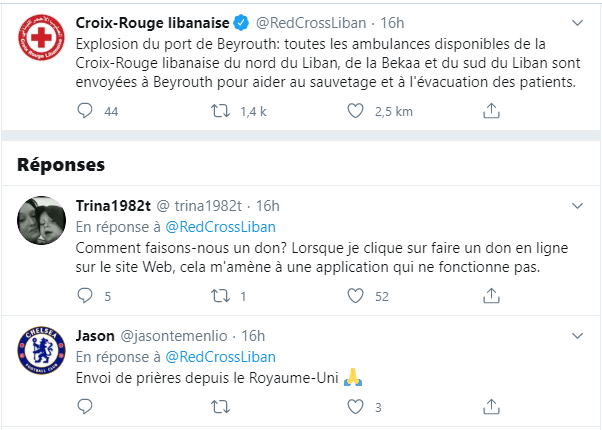602x430 pixels.
Task: Expand the menu on Trina1982t's reply
Action: click(x=577, y=206)
